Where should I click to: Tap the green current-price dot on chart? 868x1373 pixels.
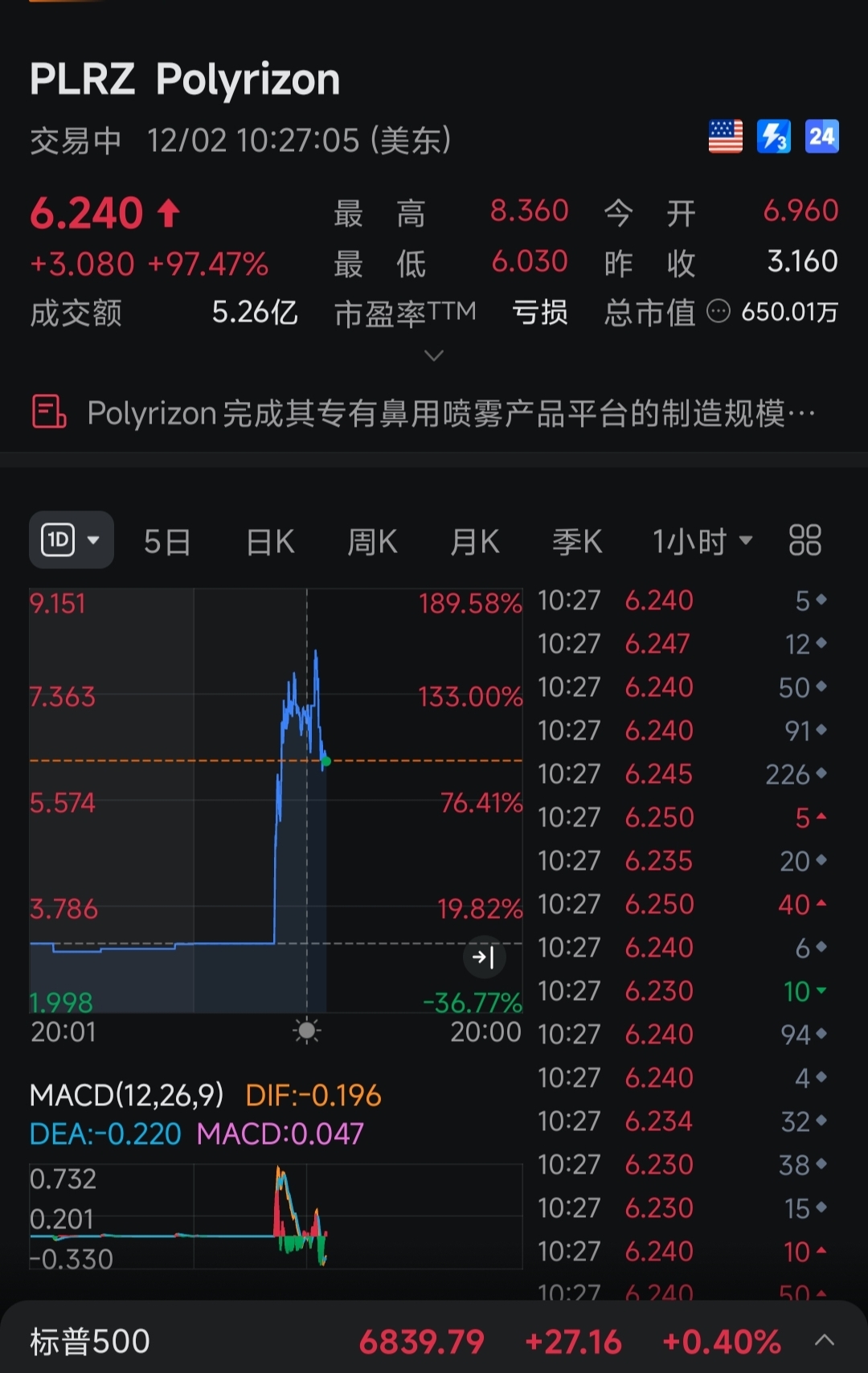pos(325,760)
